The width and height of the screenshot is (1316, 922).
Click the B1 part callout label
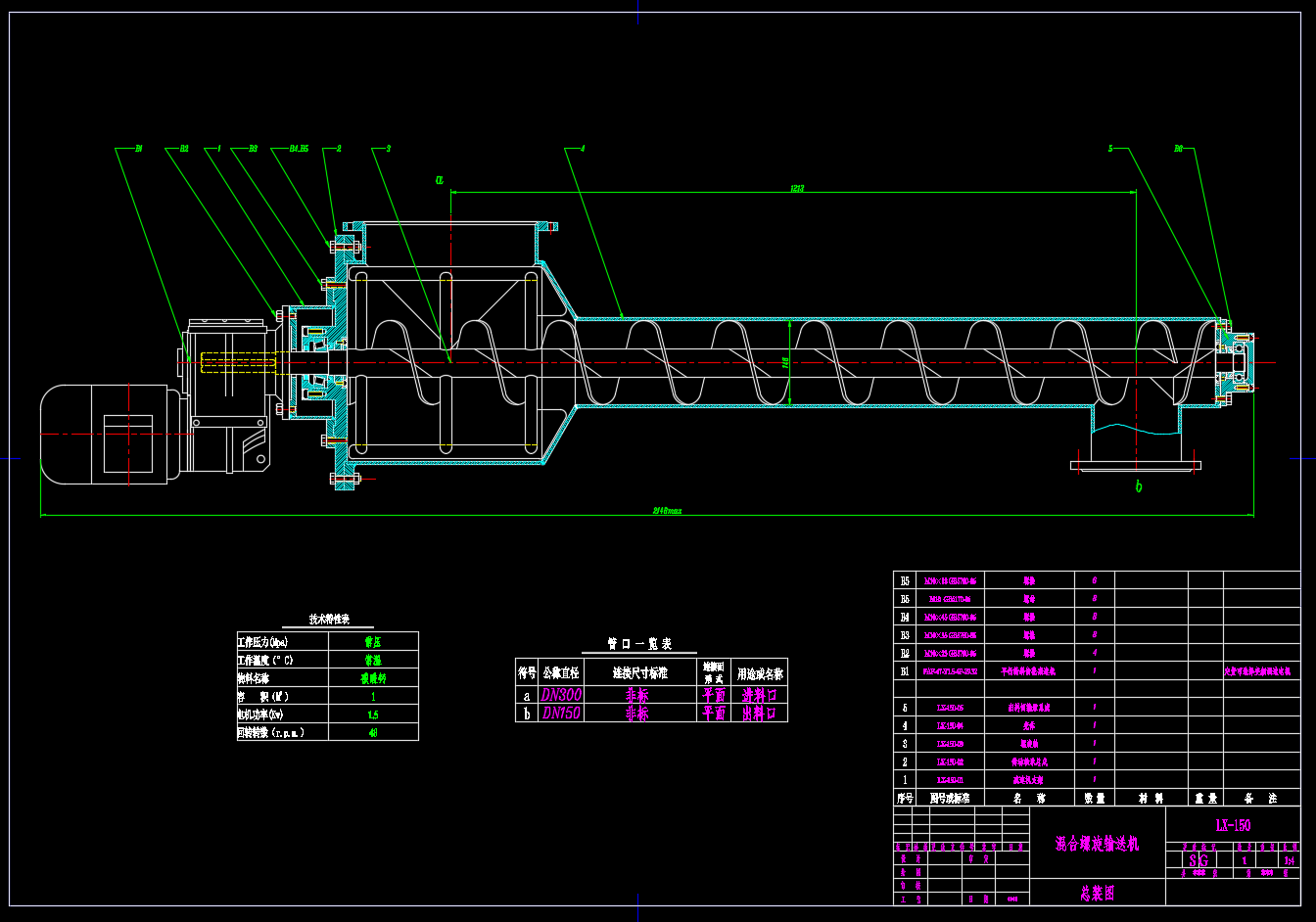point(138,149)
